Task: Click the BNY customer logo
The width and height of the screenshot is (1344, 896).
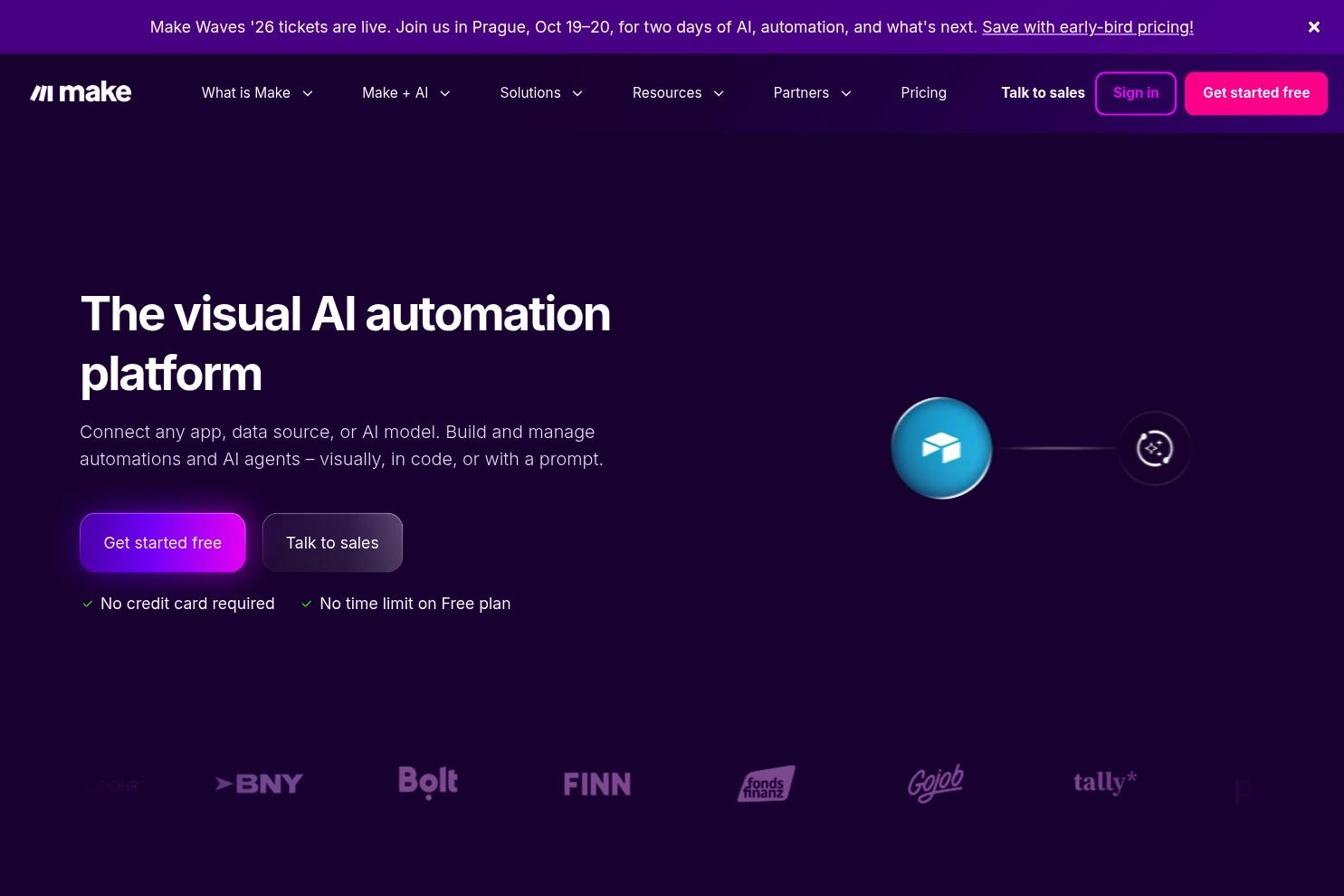Action: (x=259, y=784)
